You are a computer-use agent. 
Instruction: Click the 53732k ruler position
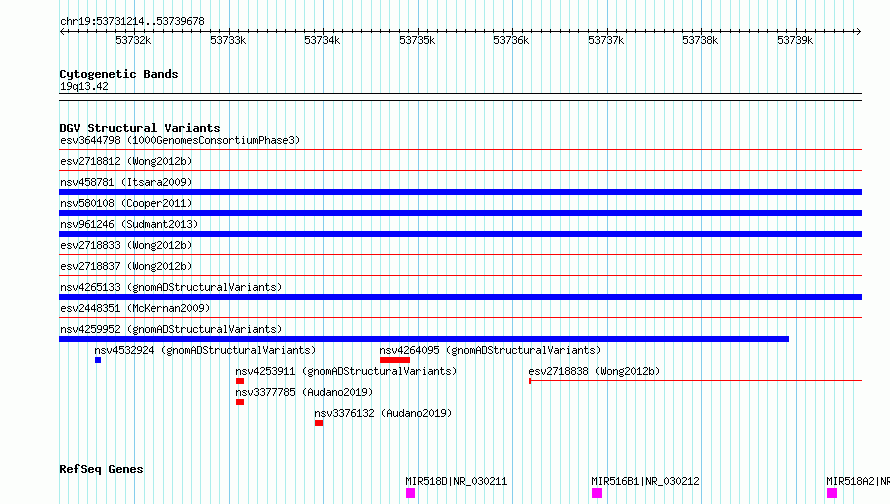[133, 40]
